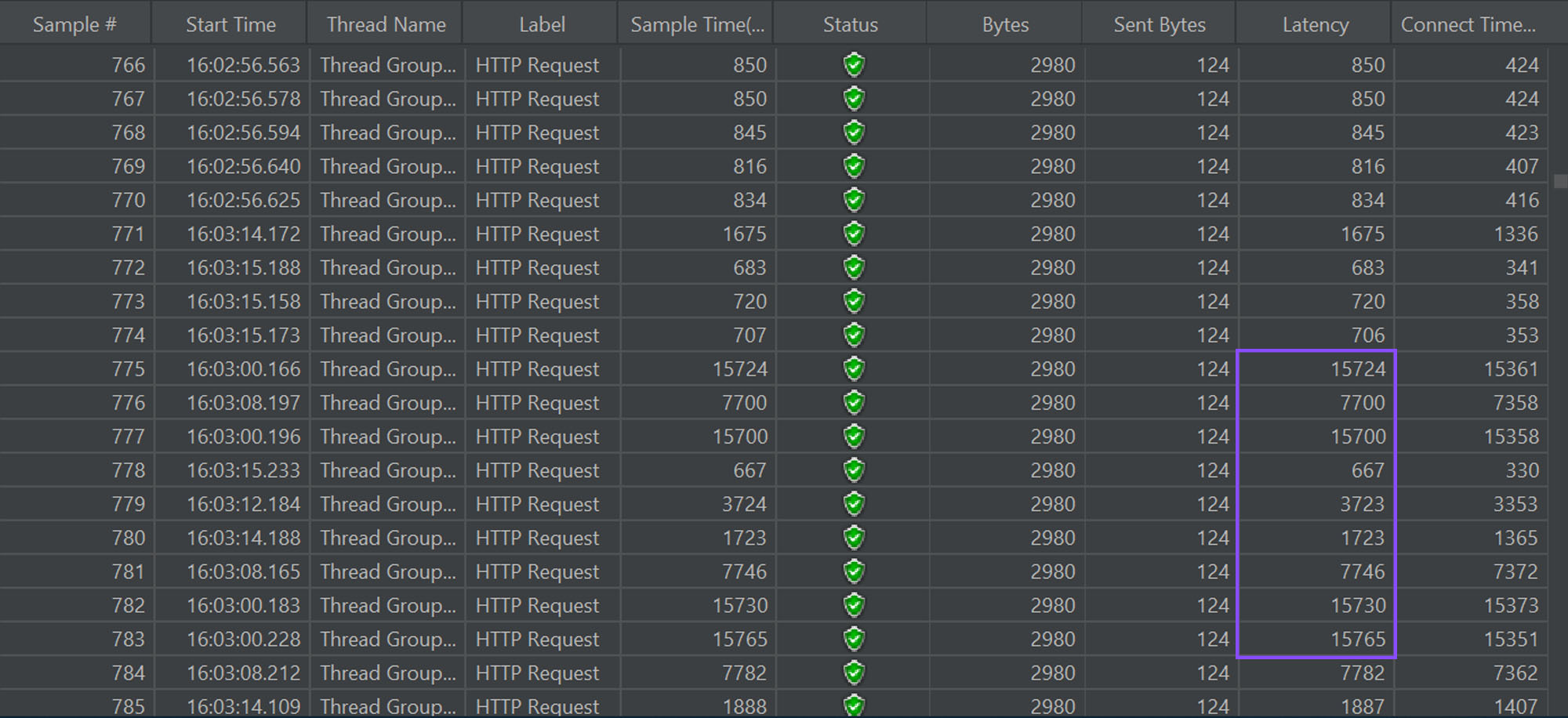This screenshot has width=1568, height=718.
Task: Sort by the Bytes column header
Action: [x=1005, y=24]
